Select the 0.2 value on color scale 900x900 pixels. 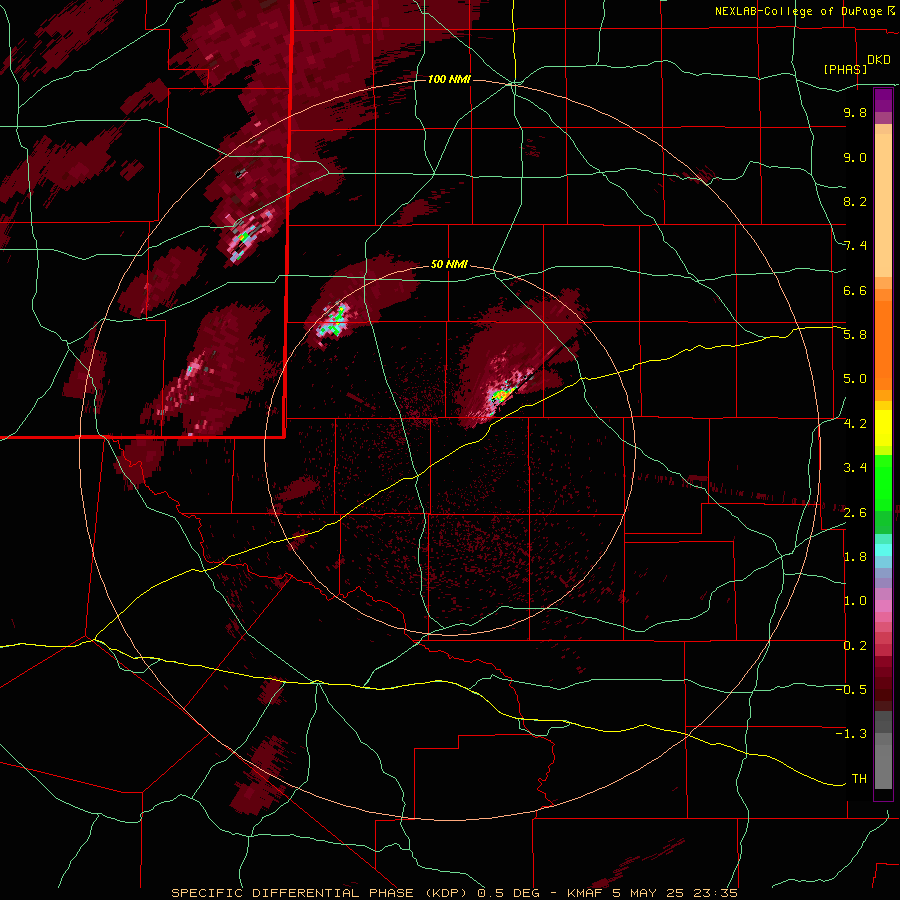pos(855,646)
